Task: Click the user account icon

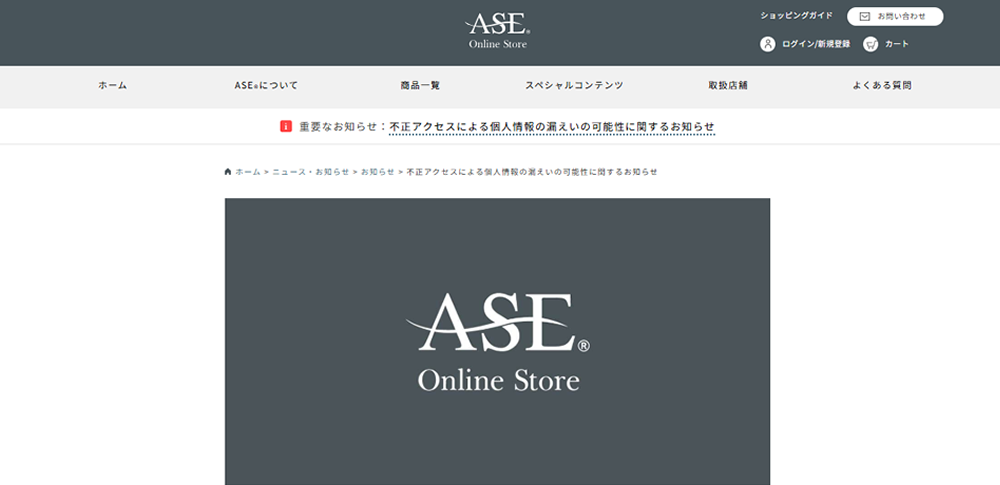Action: [767, 44]
